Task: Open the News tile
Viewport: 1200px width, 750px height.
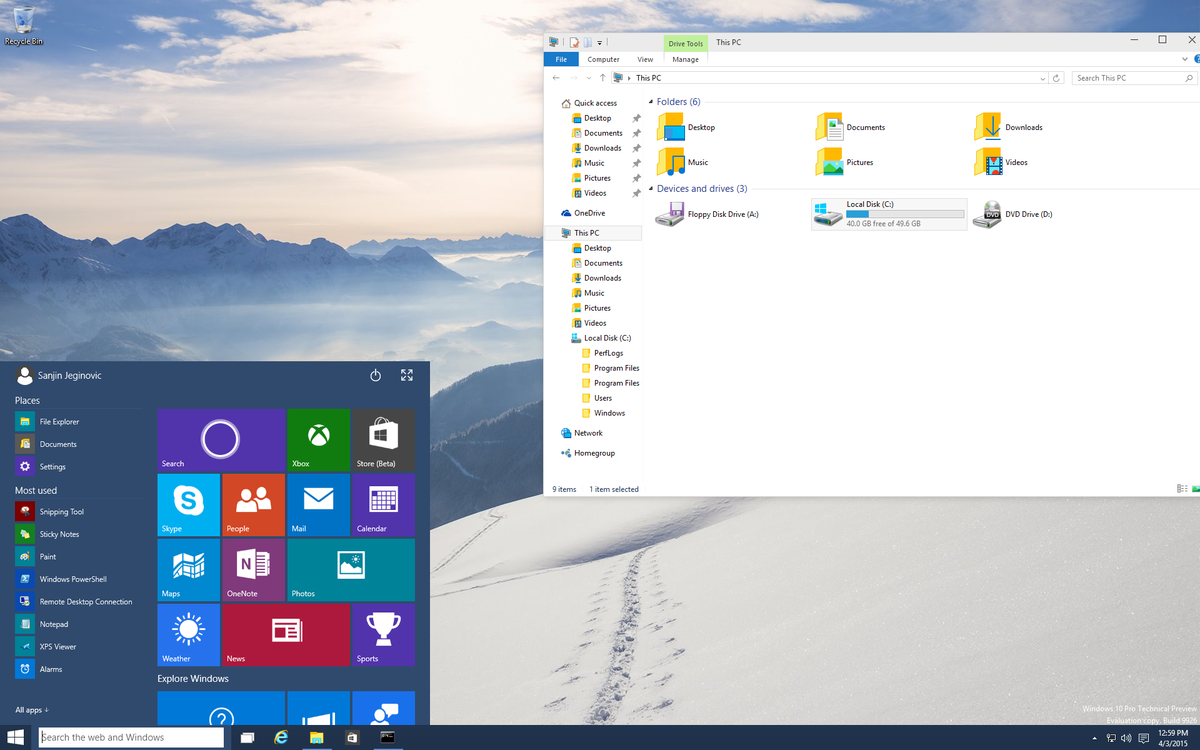Action: tap(286, 635)
